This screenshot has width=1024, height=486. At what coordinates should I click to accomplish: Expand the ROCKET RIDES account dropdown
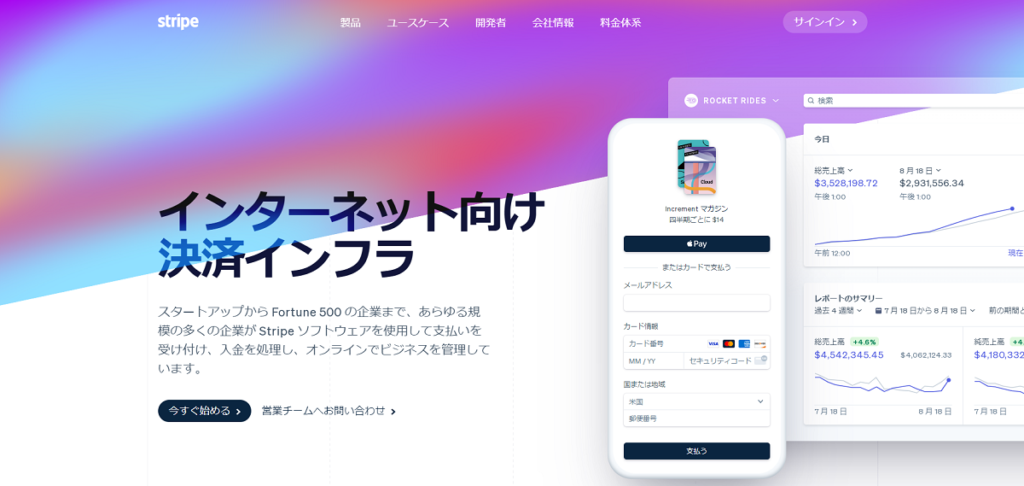click(x=741, y=101)
